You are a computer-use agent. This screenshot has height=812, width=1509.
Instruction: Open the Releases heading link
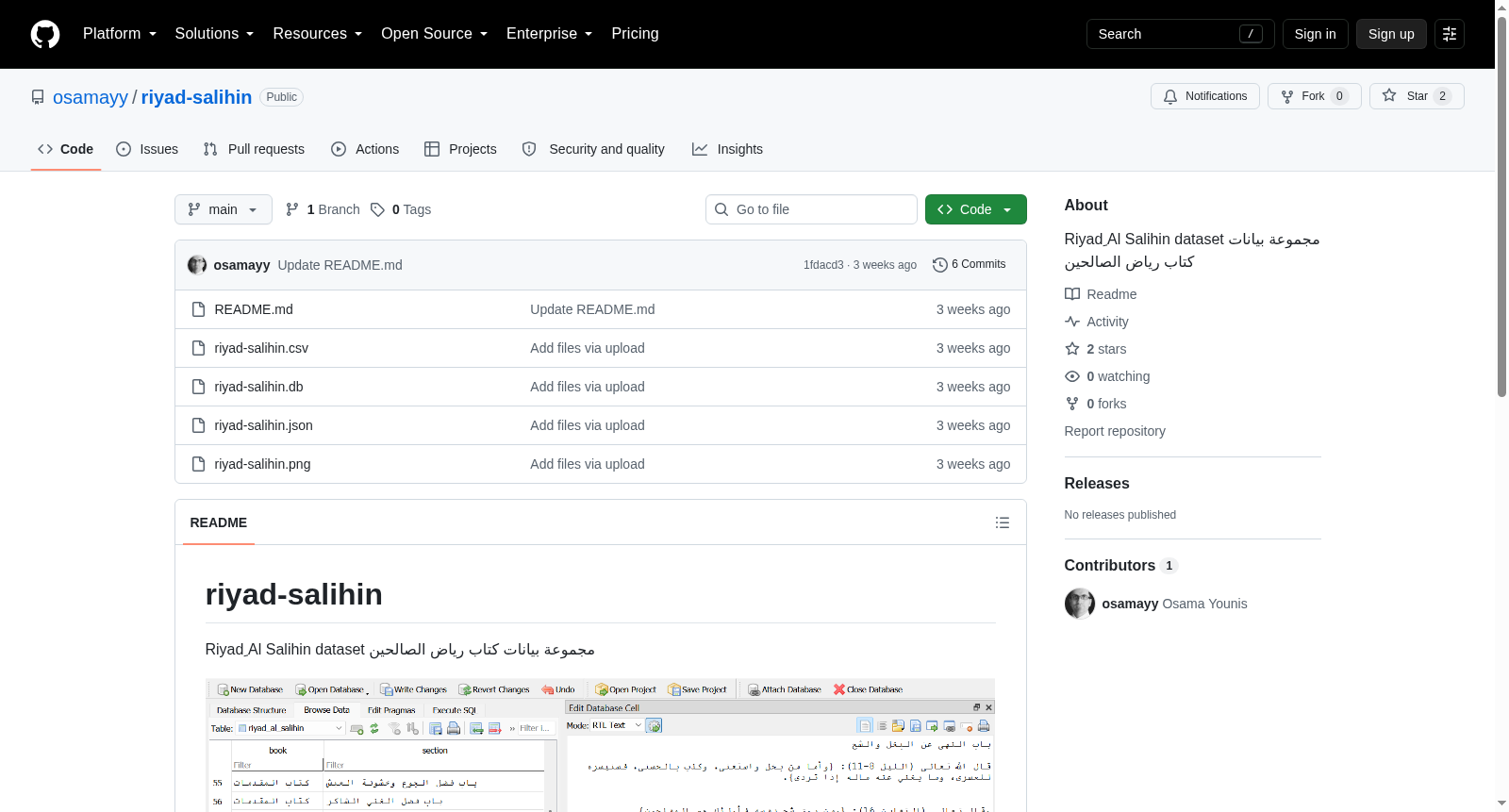click(x=1097, y=483)
